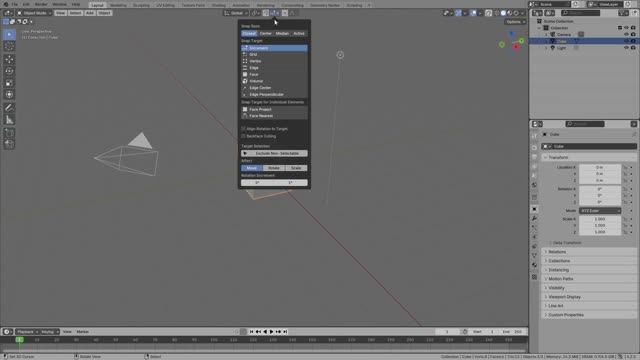Select the Annotate tool
The height and width of the screenshot is (360, 640).
9,108
